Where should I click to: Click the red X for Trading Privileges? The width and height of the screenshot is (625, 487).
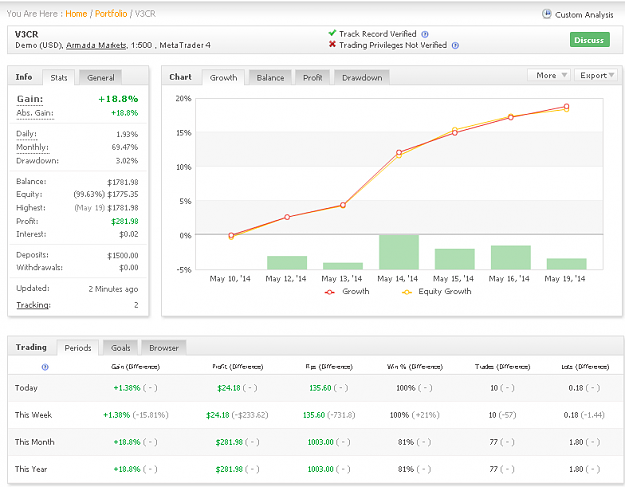(332, 44)
